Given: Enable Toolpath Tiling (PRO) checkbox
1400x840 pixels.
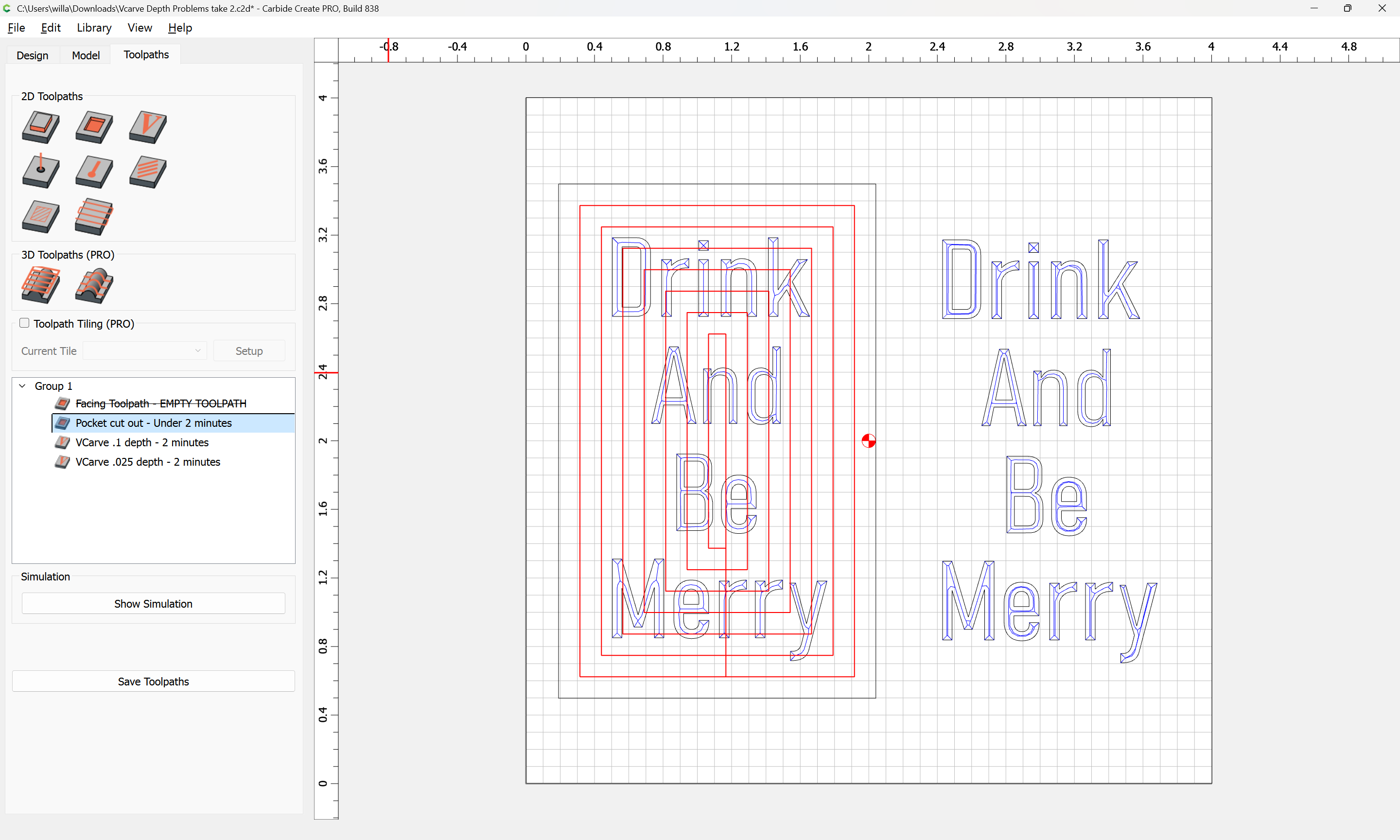Looking at the screenshot, I should [x=24, y=323].
